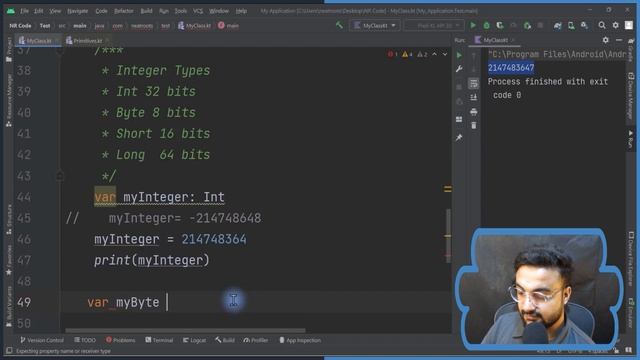Image resolution: width=640 pixels, height=360 pixels.
Task: Click the yellow warning count indicator
Action: click(407, 54)
